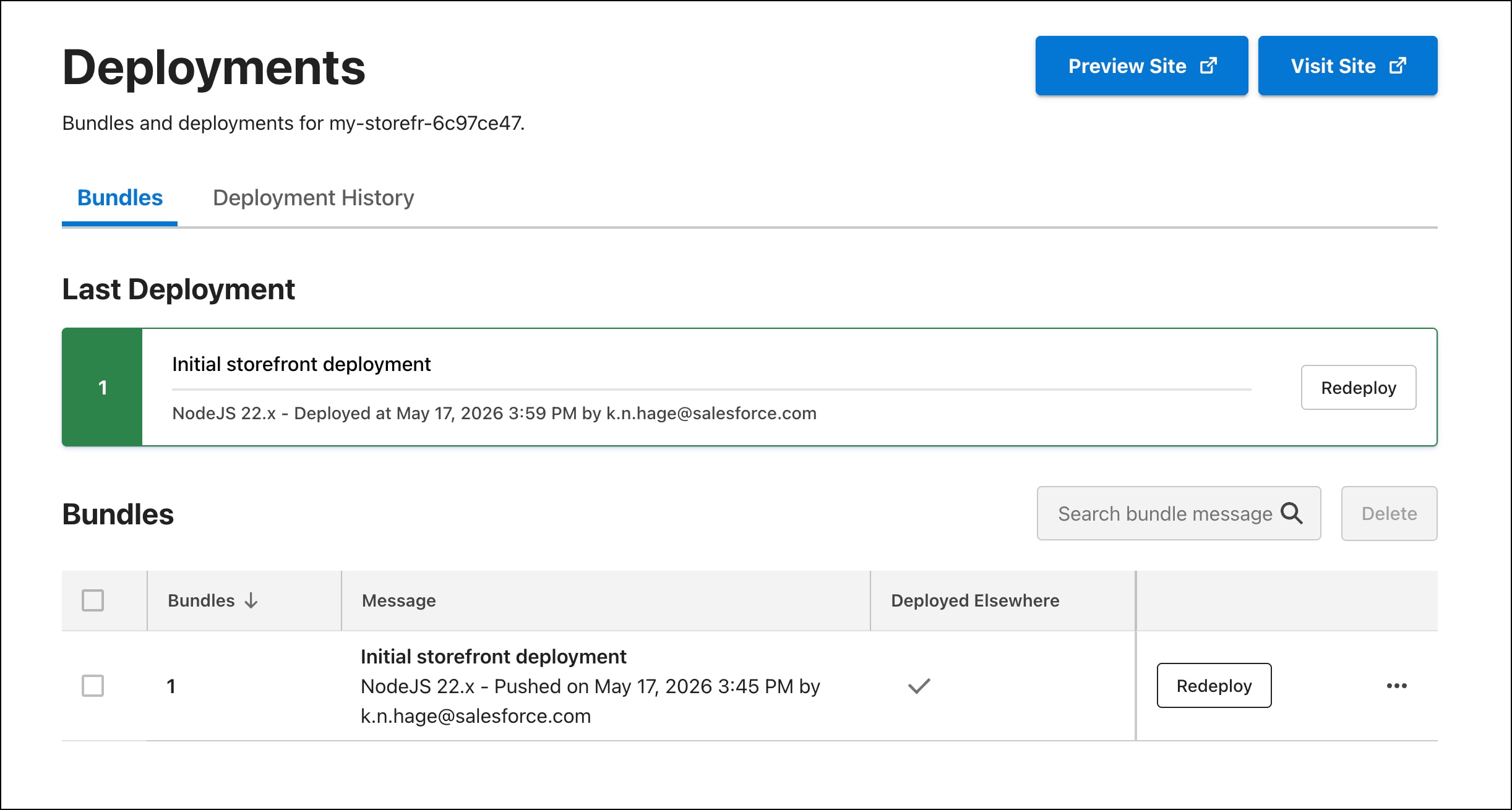Focus the Search bundle message field
The image size is (1512, 810).
point(1179,513)
